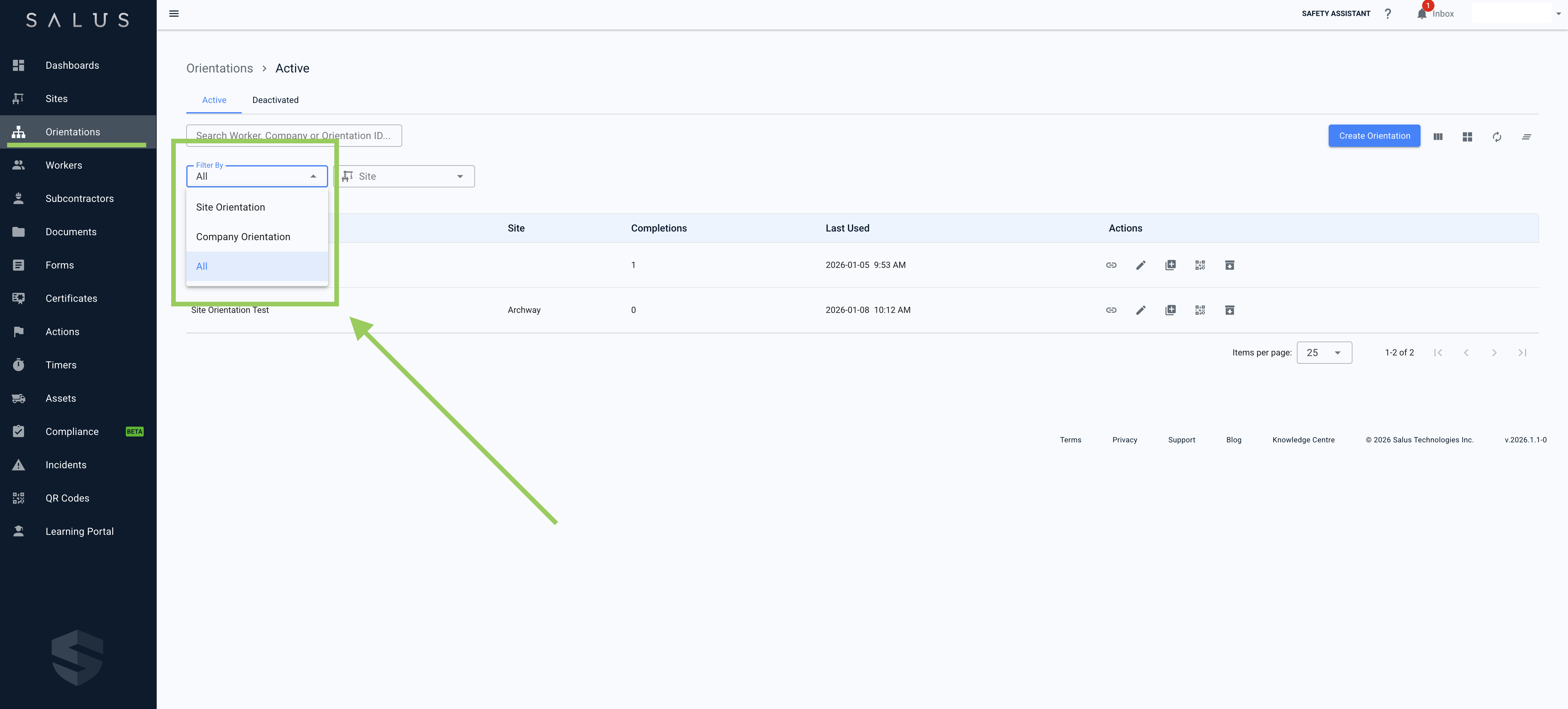Click duplicate icon in first row
1568x709 pixels.
1170,265
